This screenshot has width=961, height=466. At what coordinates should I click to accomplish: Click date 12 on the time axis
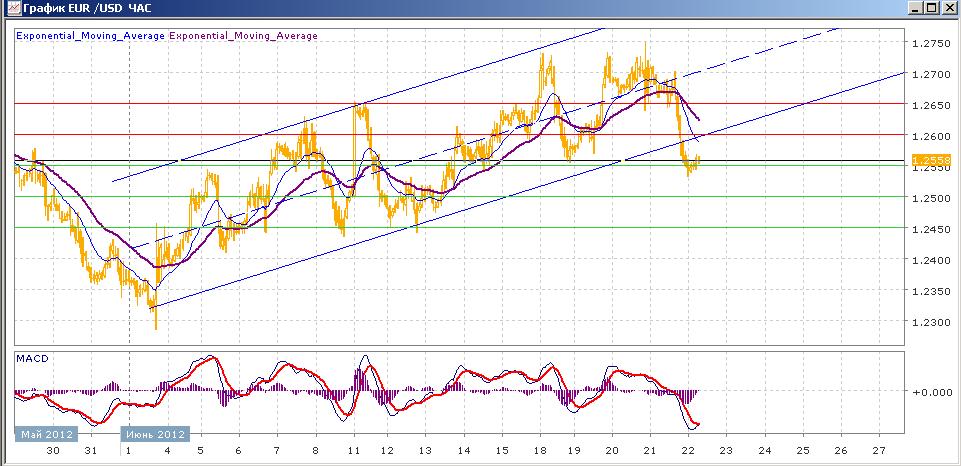point(387,451)
